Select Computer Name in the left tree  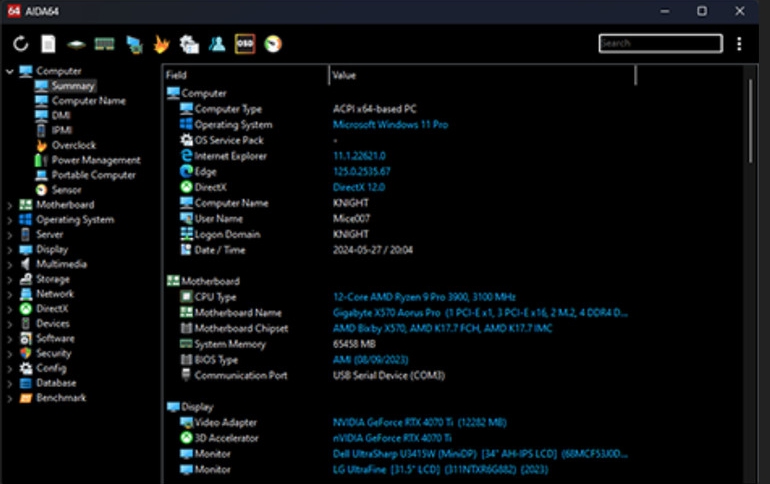(x=88, y=101)
